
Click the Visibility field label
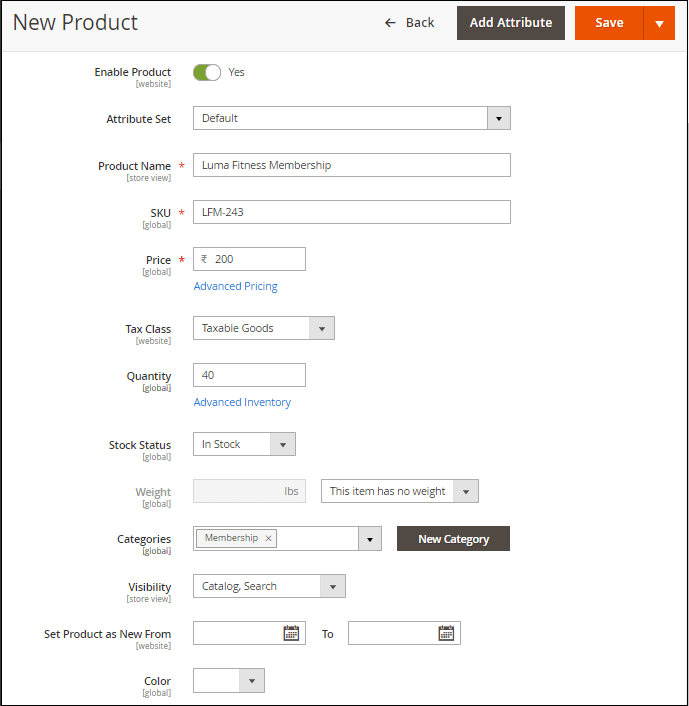tap(150, 587)
